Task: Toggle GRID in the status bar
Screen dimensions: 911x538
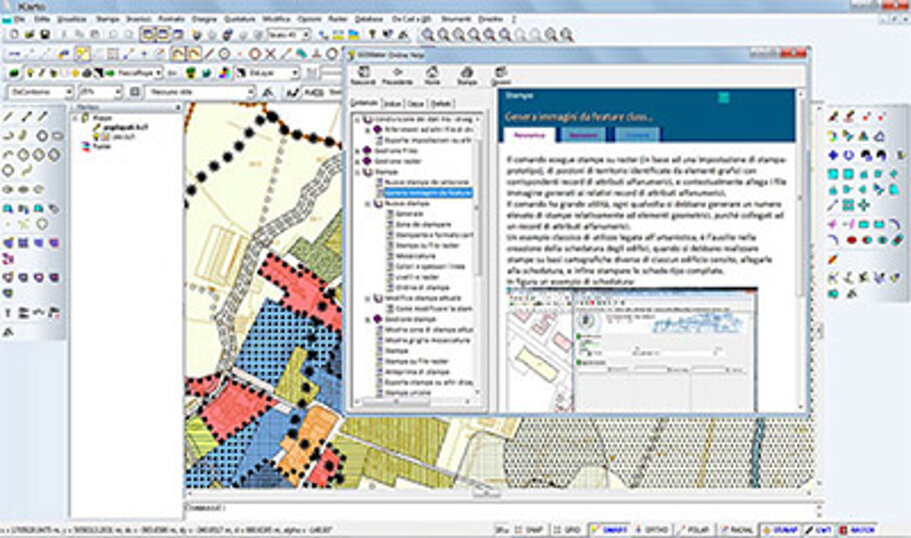Action: coord(570,529)
